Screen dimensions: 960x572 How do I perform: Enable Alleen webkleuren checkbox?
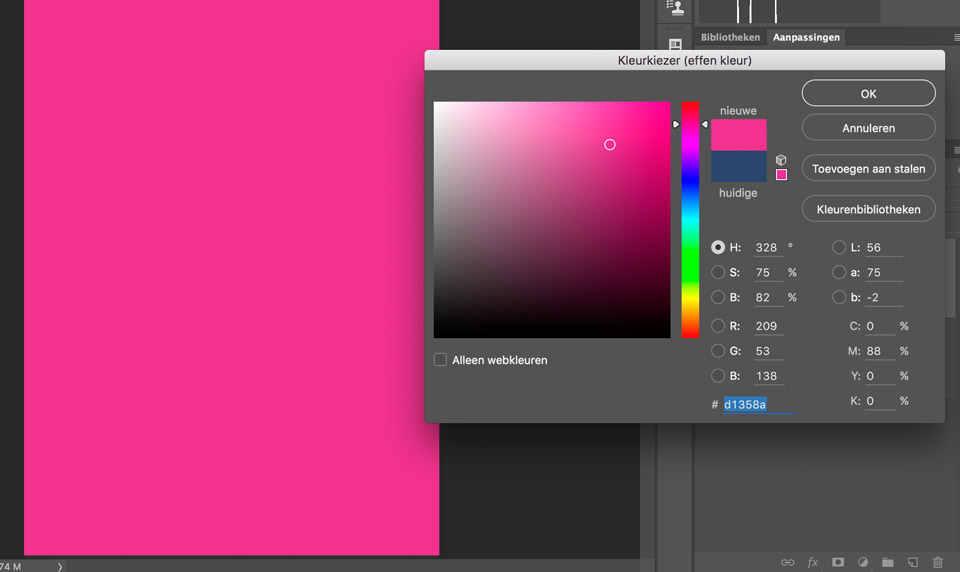[x=440, y=360]
